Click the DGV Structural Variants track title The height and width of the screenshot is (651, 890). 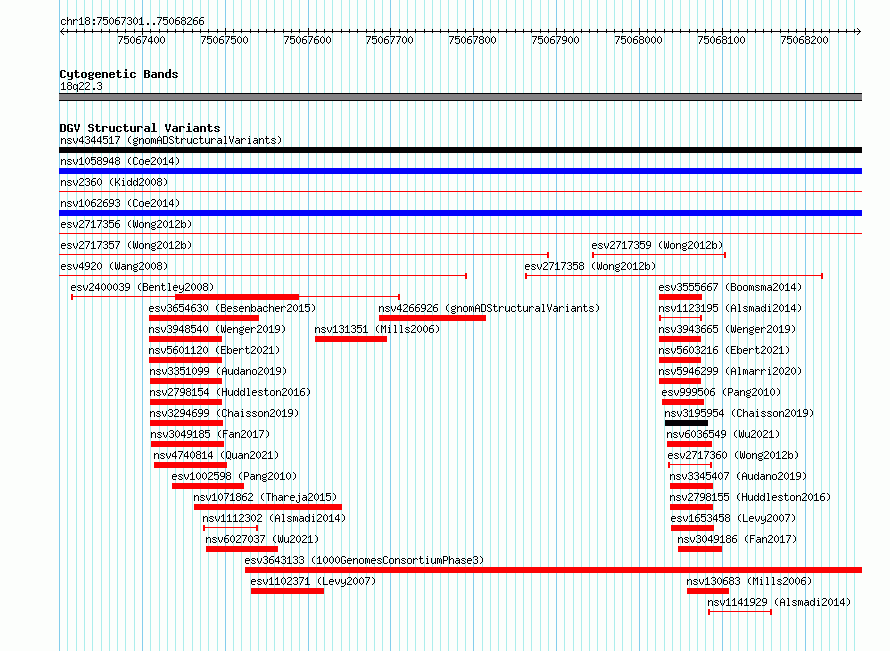click(x=140, y=128)
